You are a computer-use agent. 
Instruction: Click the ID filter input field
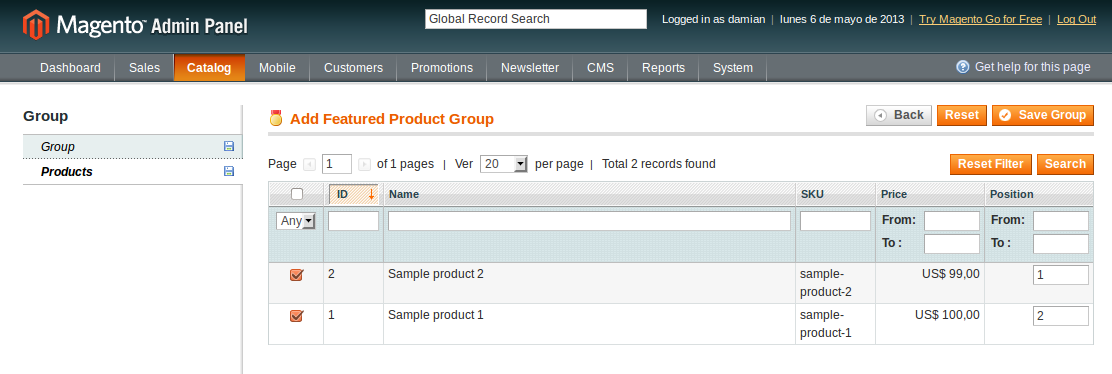(x=353, y=221)
